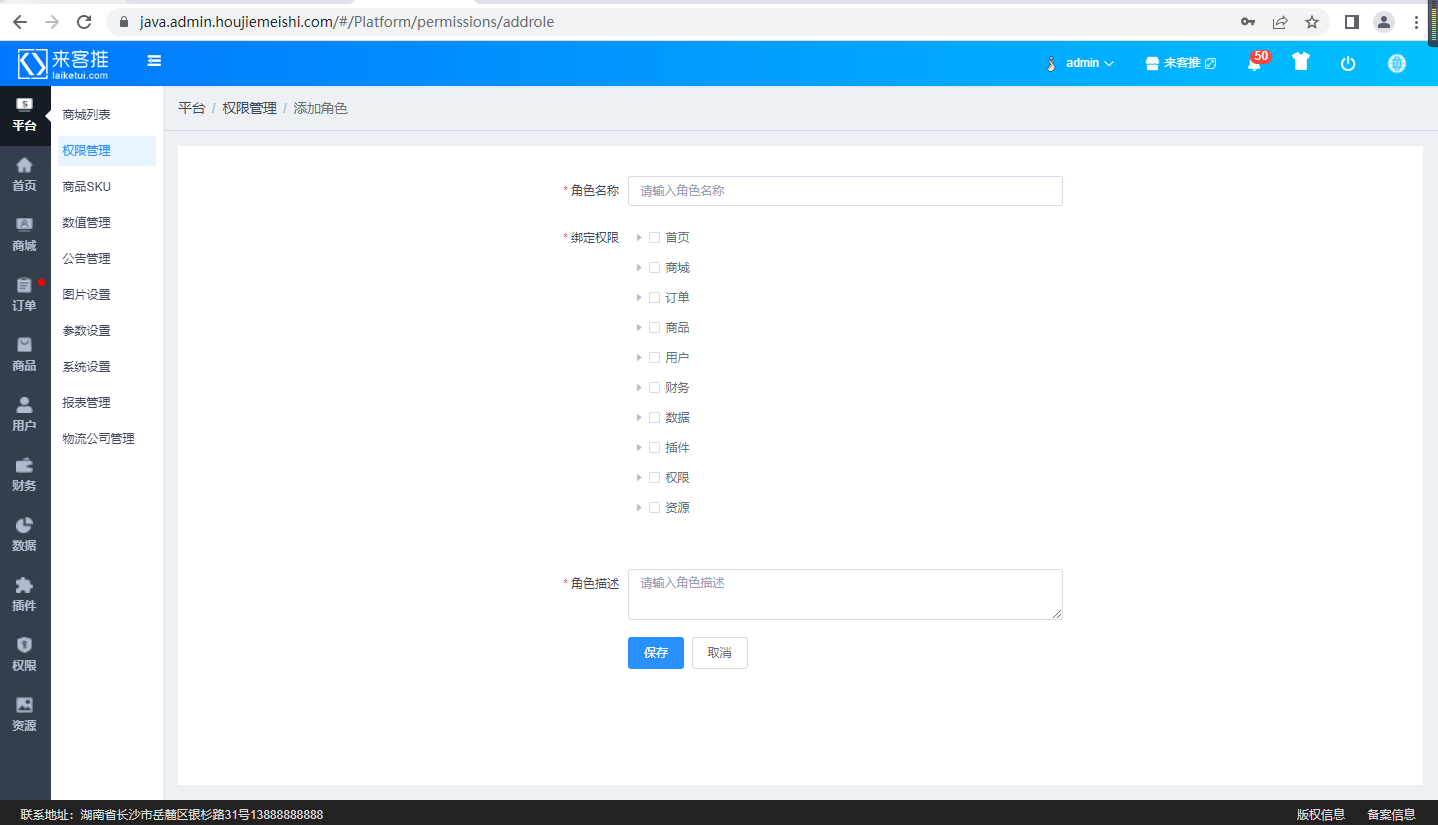Expand the 订单 permission tree node
The image size is (1438, 825).
point(639,297)
